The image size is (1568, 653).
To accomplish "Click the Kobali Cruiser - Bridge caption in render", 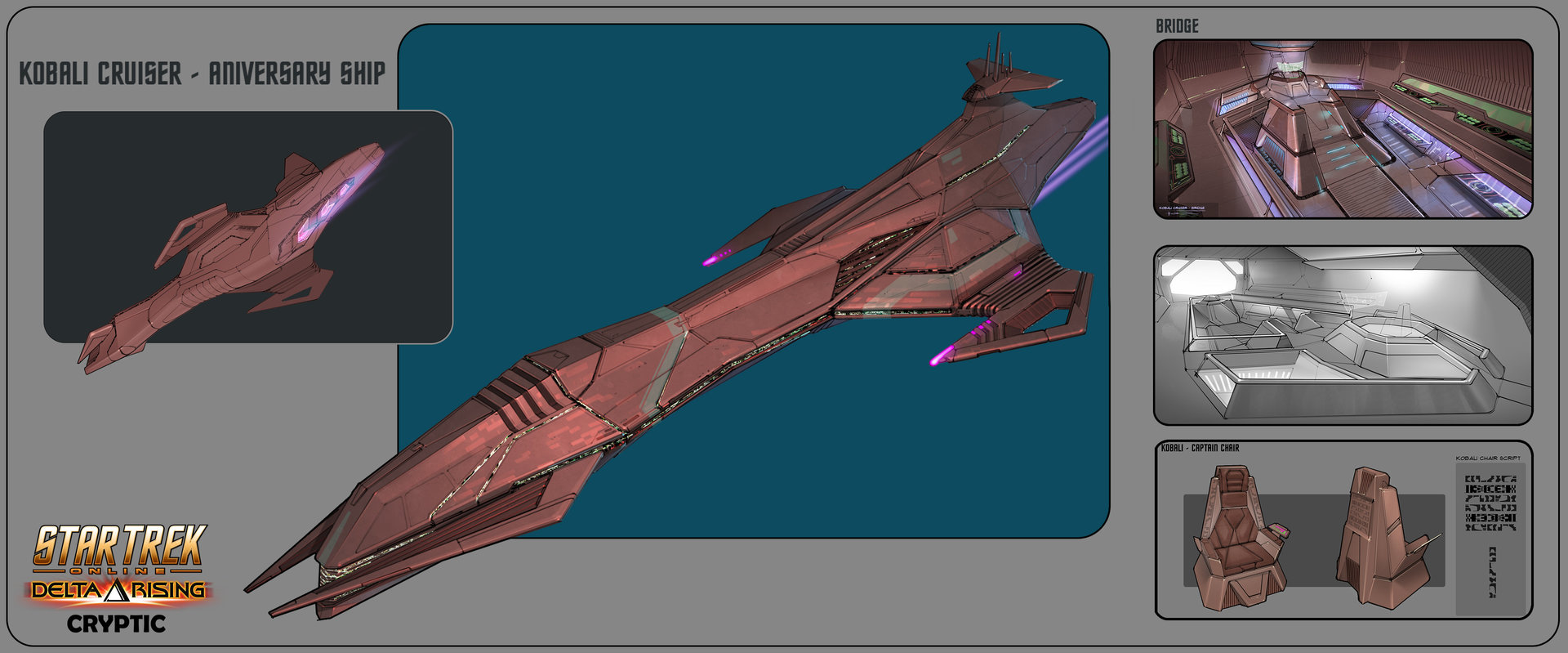I will (1182, 208).
